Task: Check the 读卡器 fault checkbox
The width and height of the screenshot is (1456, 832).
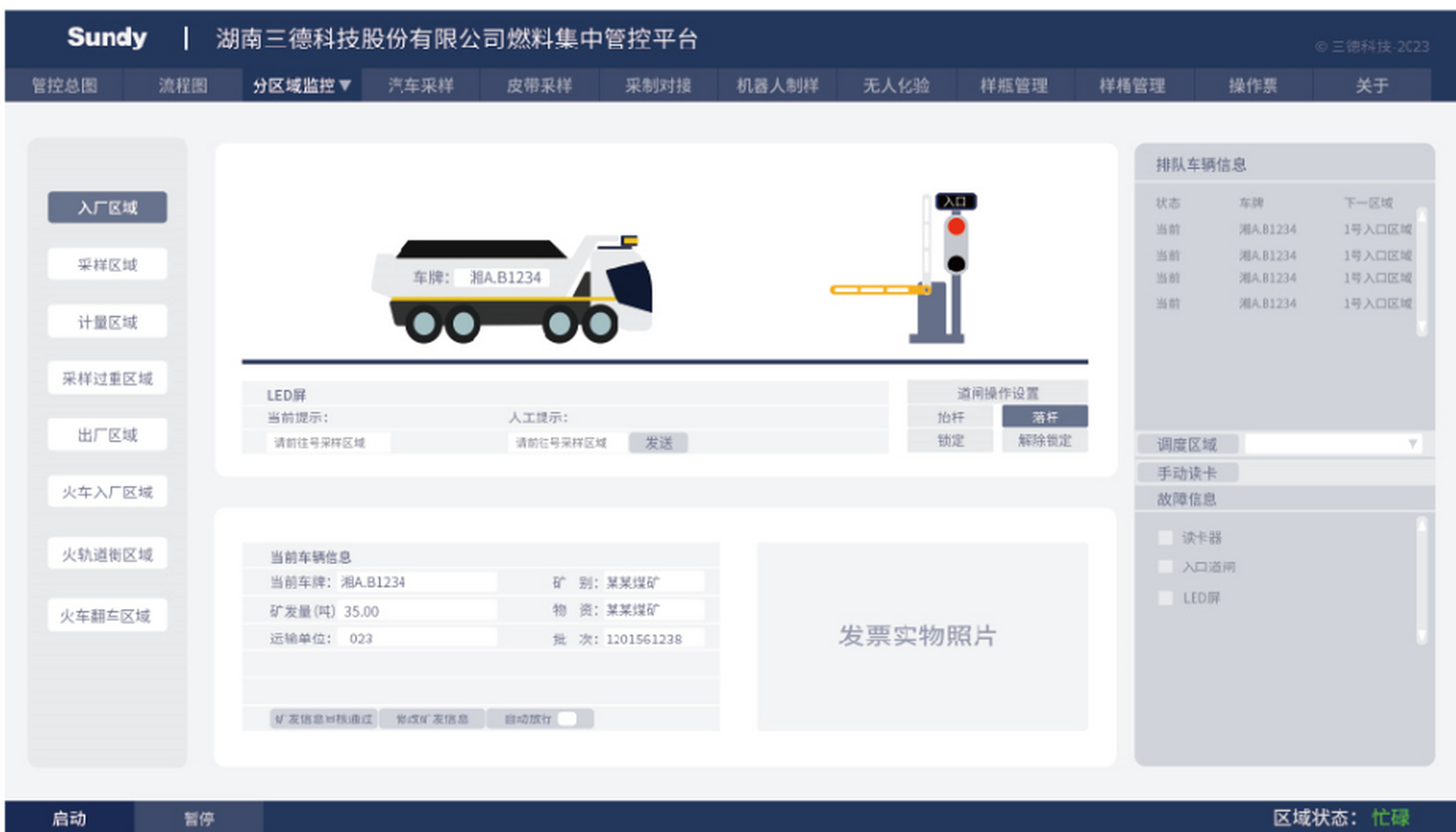Action: click(x=1166, y=538)
